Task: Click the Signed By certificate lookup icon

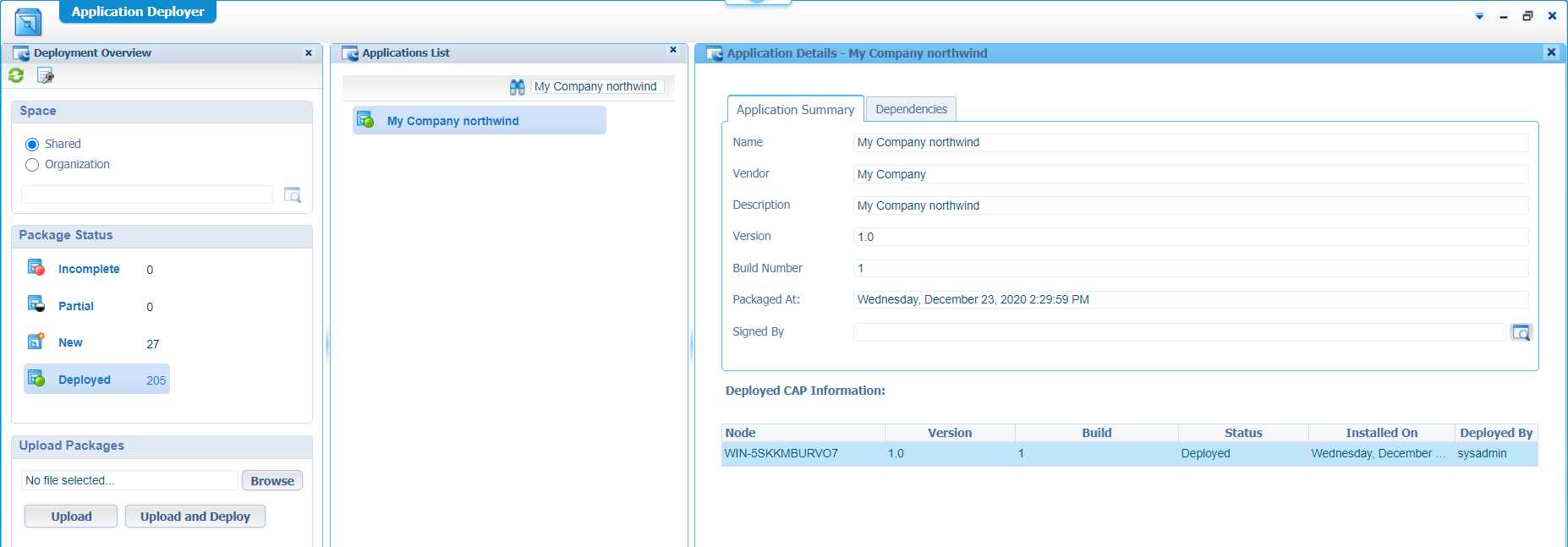Action: [x=1521, y=332]
